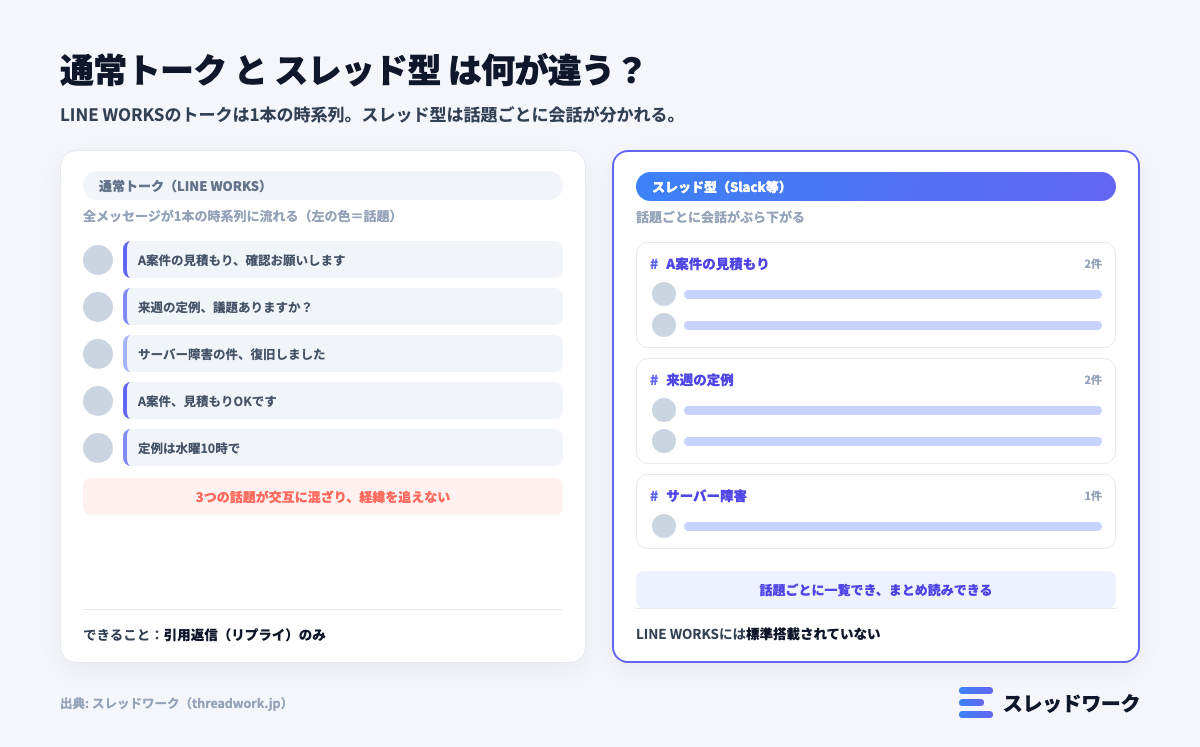Click footer LINE WORKSには標準搭載されていない
1200x747 pixels.
click(758, 634)
